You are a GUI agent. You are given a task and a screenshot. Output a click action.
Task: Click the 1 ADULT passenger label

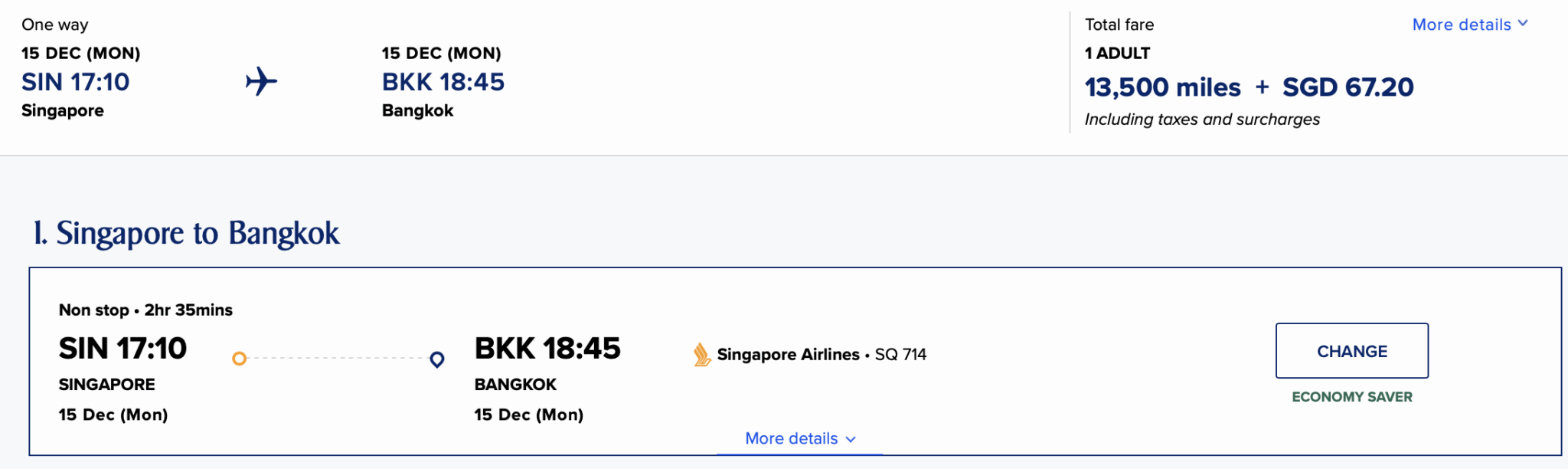[x=1117, y=53]
